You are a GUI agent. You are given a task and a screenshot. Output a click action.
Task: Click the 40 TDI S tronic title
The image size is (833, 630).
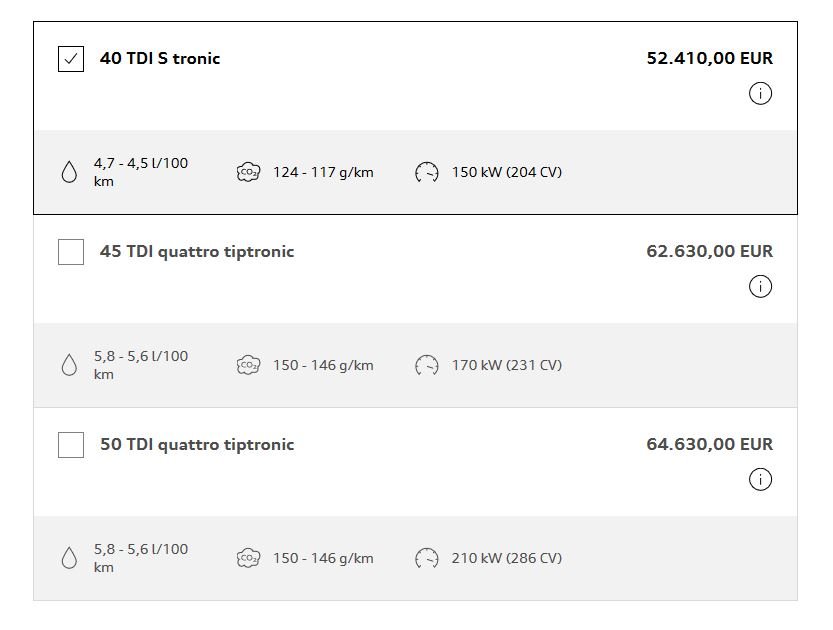tap(160, 58)
